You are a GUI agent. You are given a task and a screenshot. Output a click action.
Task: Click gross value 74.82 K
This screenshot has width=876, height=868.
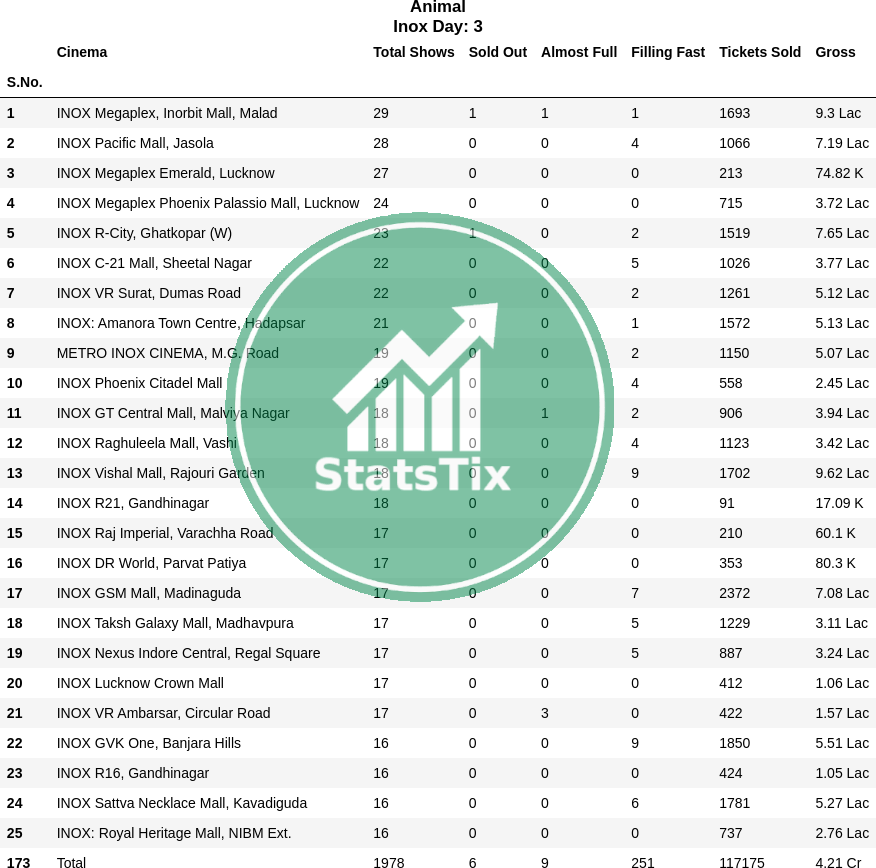[x=839, y=173]
